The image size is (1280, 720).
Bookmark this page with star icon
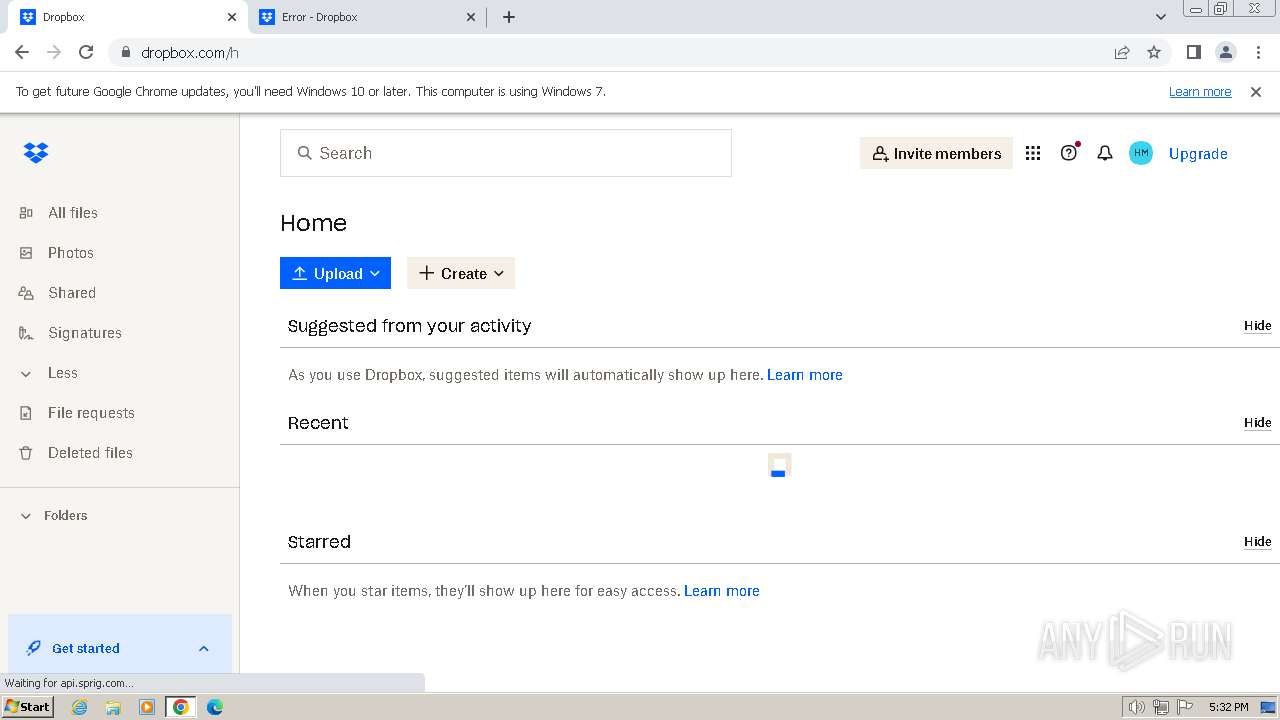click(1154, 52)
